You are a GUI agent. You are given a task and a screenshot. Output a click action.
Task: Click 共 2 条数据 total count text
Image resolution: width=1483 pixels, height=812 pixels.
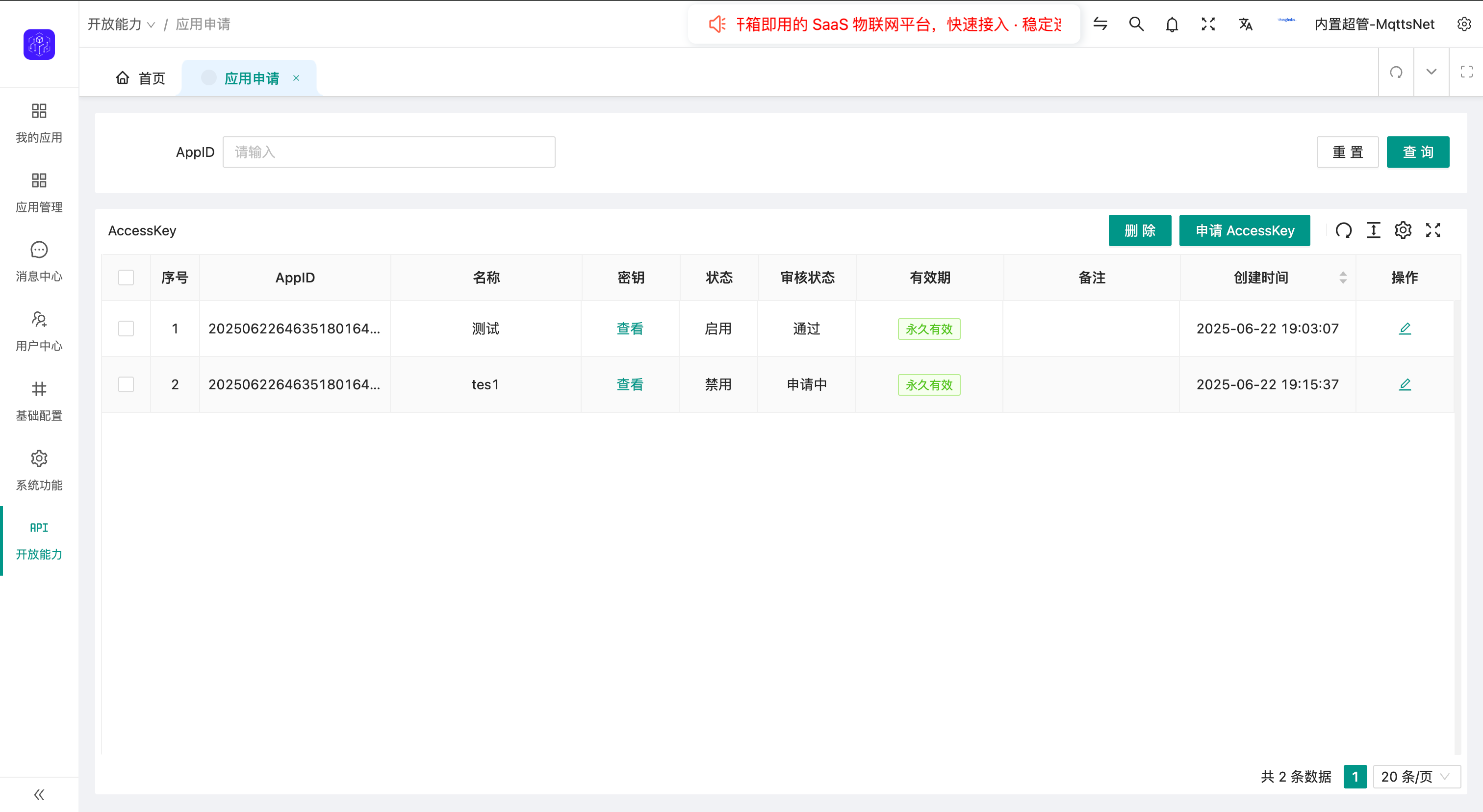click(x=1296, y=777)
